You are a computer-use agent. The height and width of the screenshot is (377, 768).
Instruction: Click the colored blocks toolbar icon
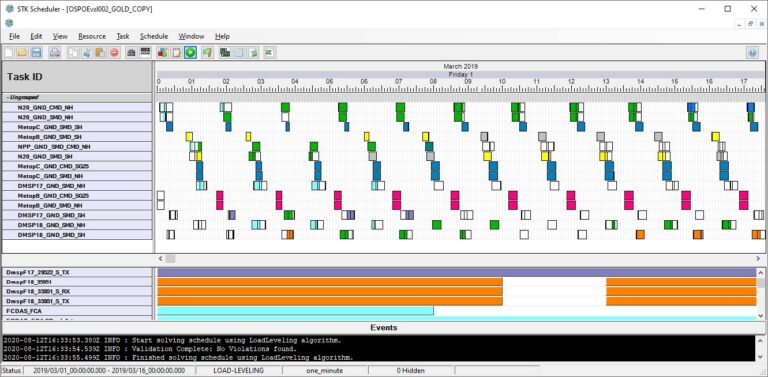pos(163,52)
